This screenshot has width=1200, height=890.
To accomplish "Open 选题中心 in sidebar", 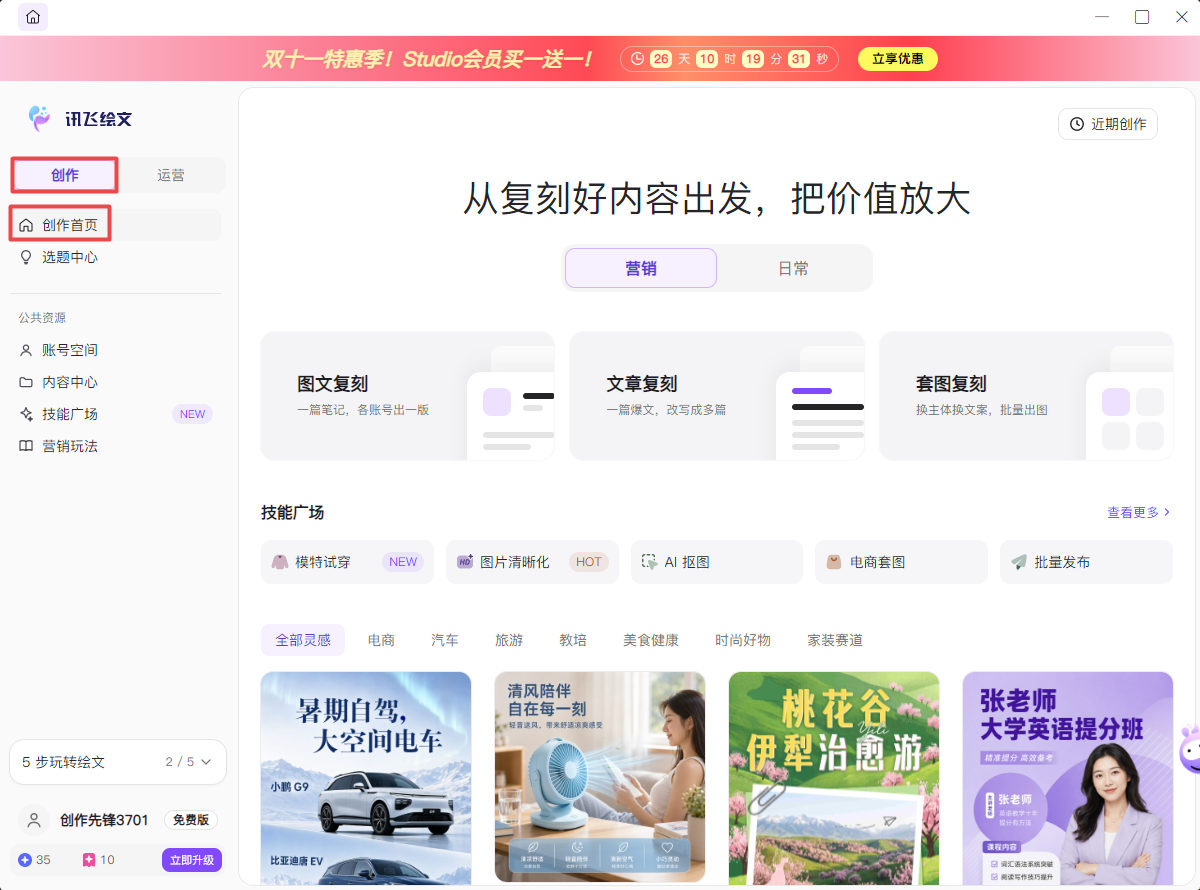I will coord(115,257).
